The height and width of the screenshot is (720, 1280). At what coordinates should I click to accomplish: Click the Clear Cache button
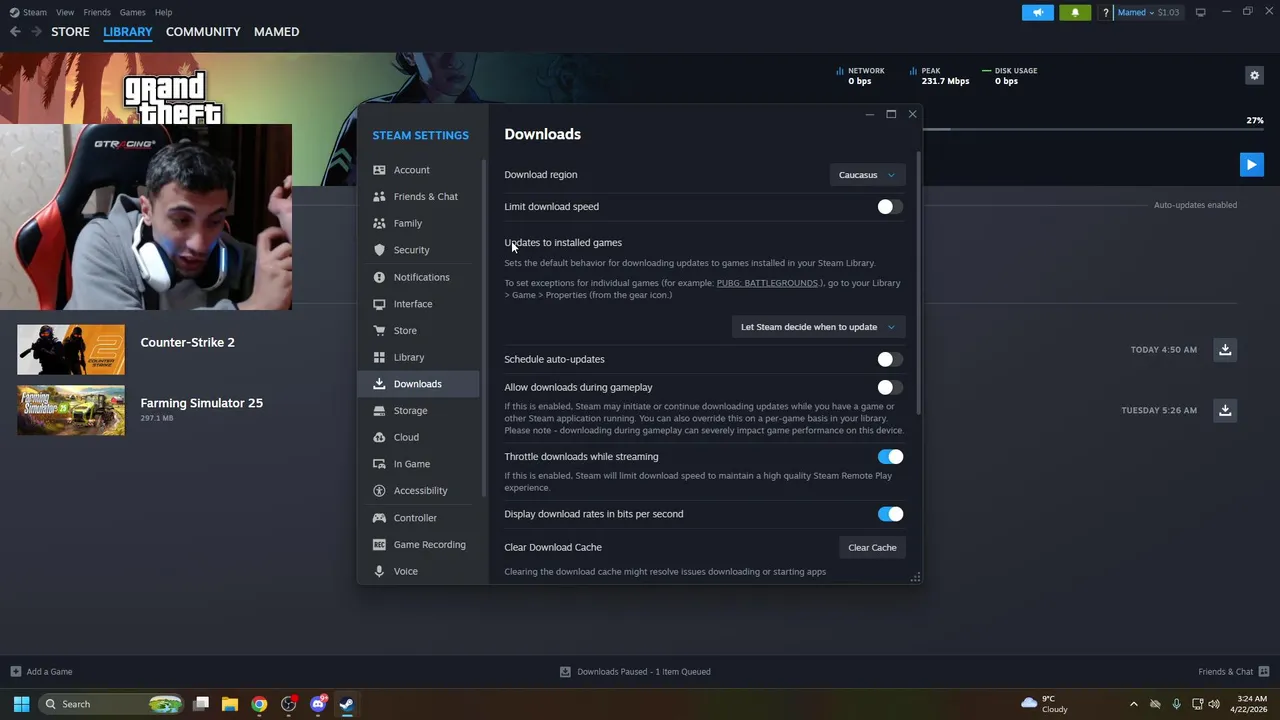pos(872,547)
